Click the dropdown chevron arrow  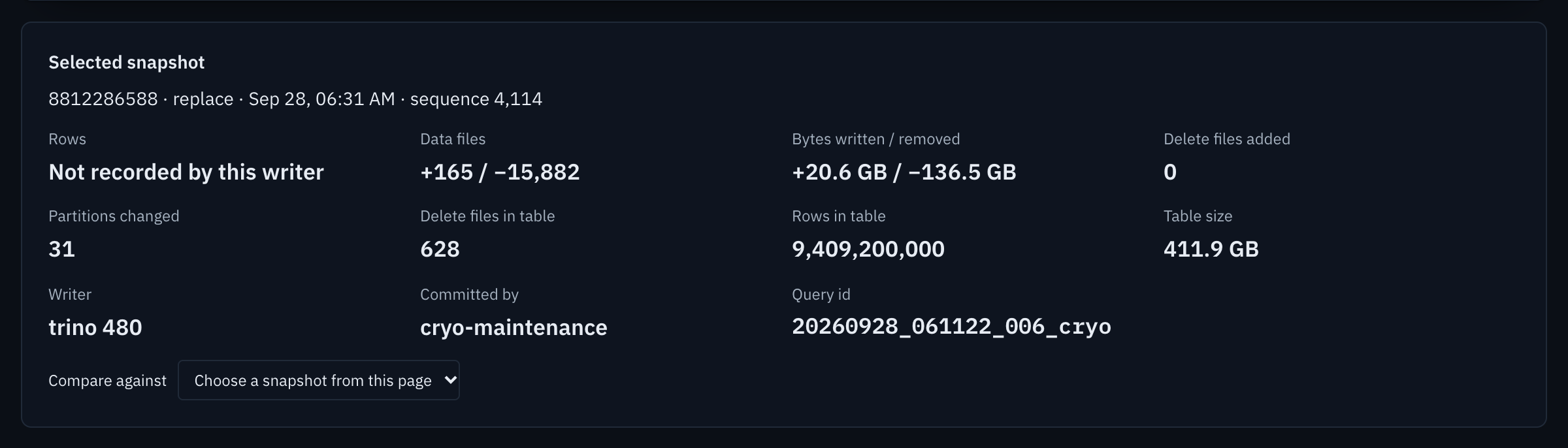[x=450, y=380]
